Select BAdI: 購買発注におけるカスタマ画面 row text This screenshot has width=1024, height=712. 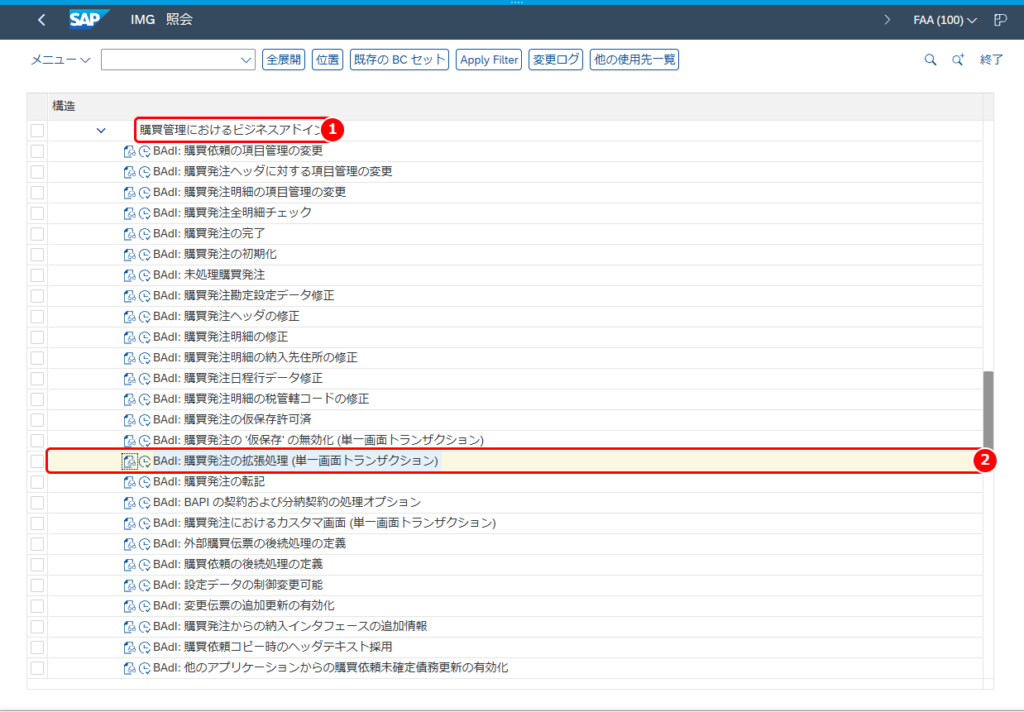coord(325,523)
